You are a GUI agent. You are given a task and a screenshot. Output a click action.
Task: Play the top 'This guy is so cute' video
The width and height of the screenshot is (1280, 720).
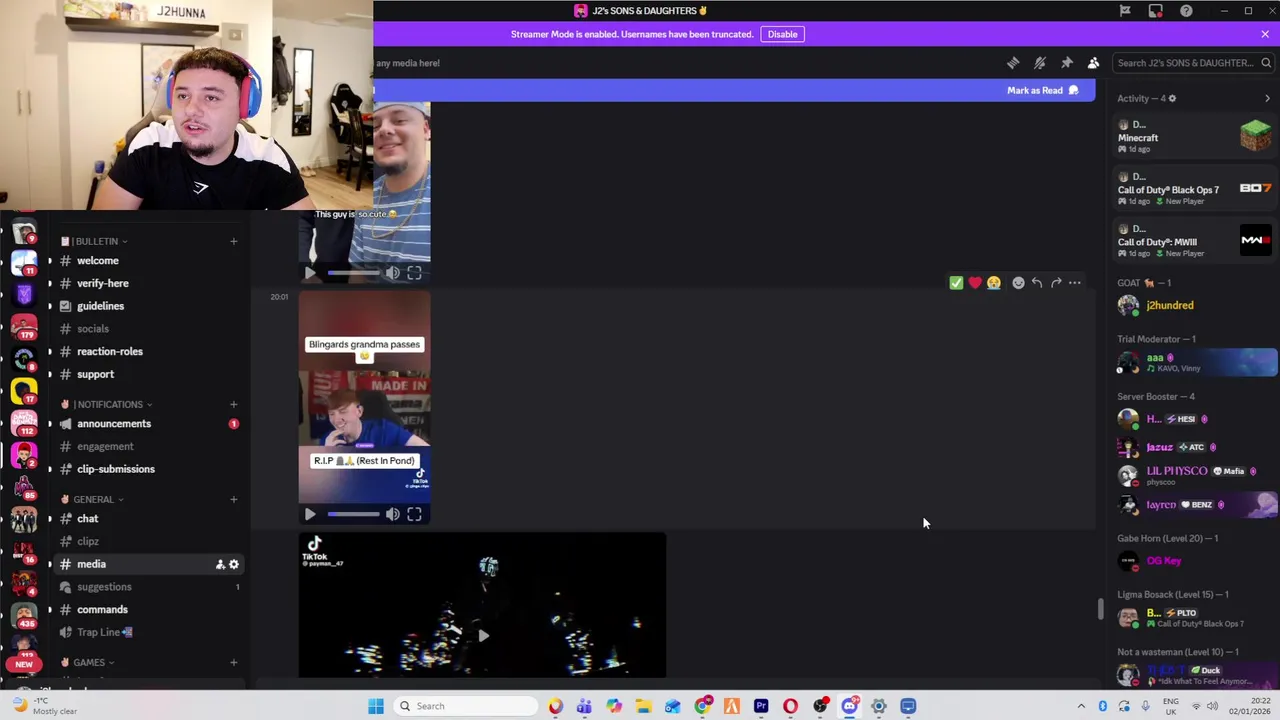[310, 273]
